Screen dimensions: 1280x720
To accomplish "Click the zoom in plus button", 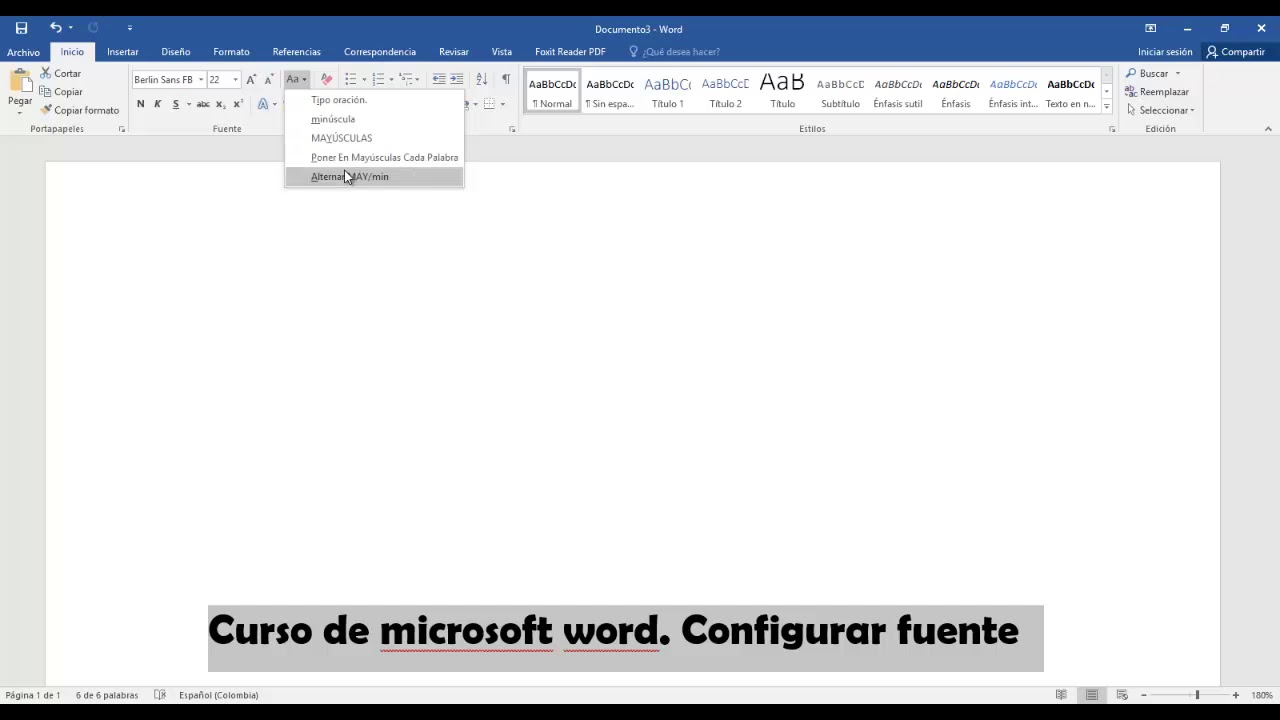I will (1235, 695).
